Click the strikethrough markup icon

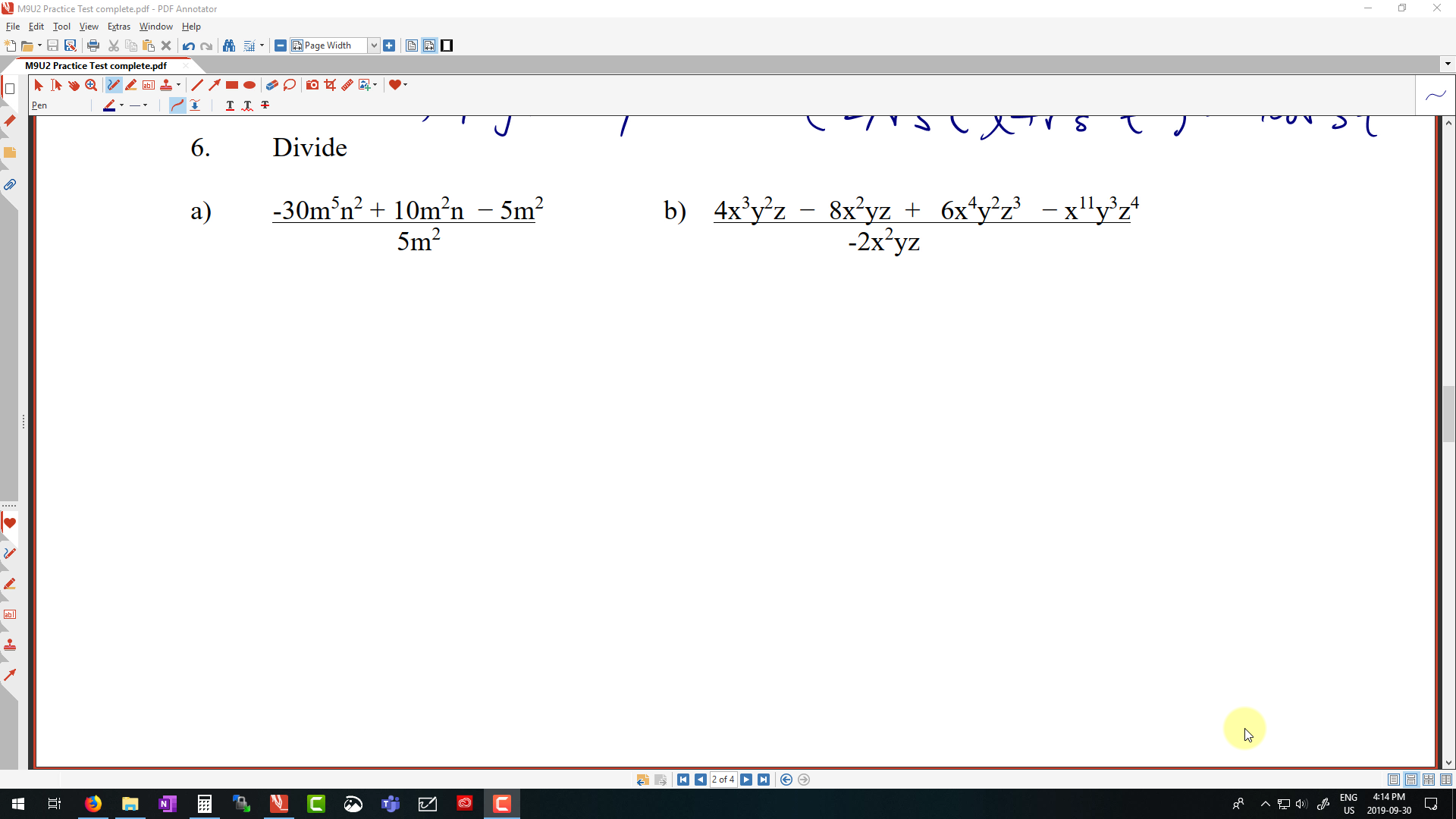pyautogui.click(x=265, y=105)
